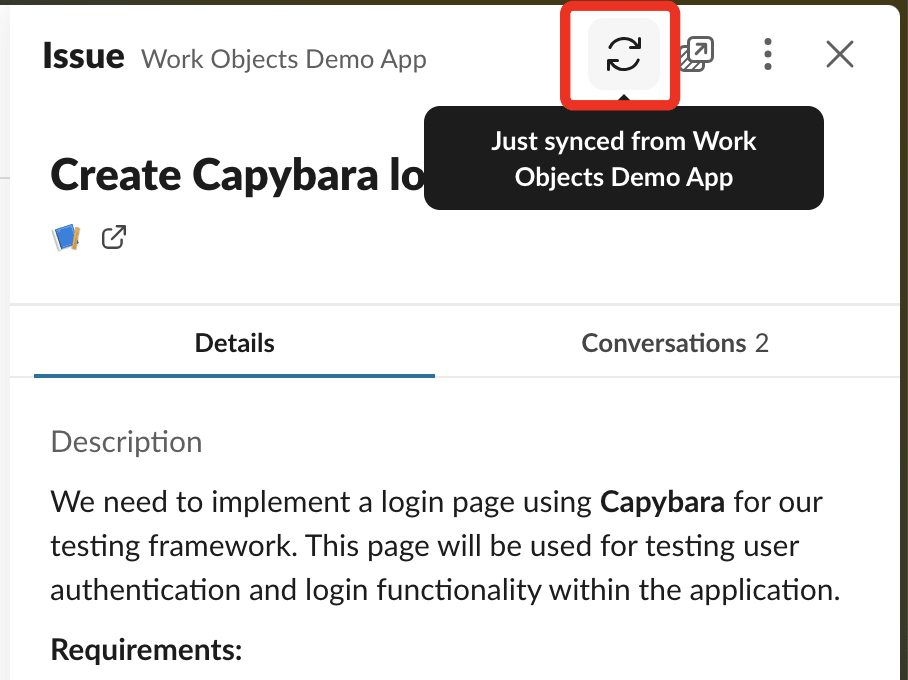Click the Description section heading
This screenshot has height=680, width=908.
(x=126, y=441)
